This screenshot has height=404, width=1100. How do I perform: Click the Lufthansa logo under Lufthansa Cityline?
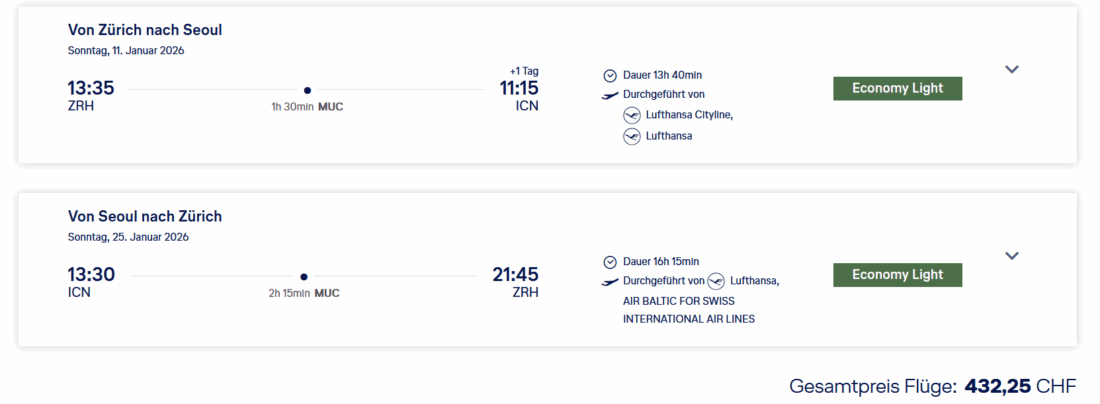[x=631, y=136]
